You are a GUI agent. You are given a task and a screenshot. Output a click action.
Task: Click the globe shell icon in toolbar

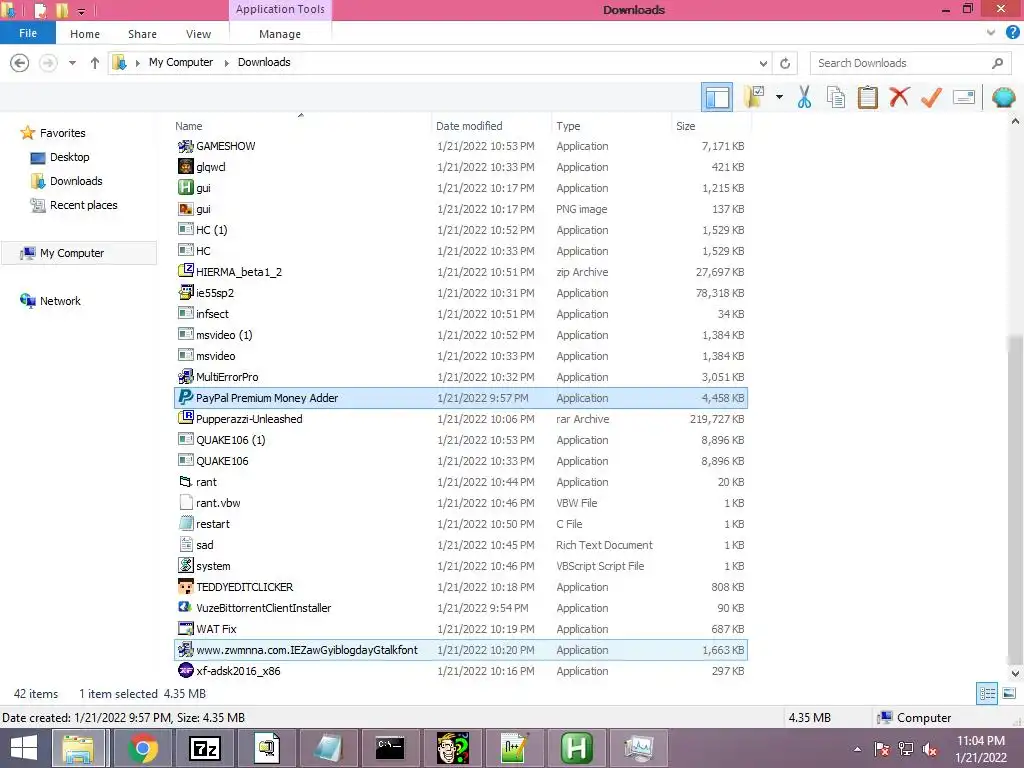tap(1003, 97)
